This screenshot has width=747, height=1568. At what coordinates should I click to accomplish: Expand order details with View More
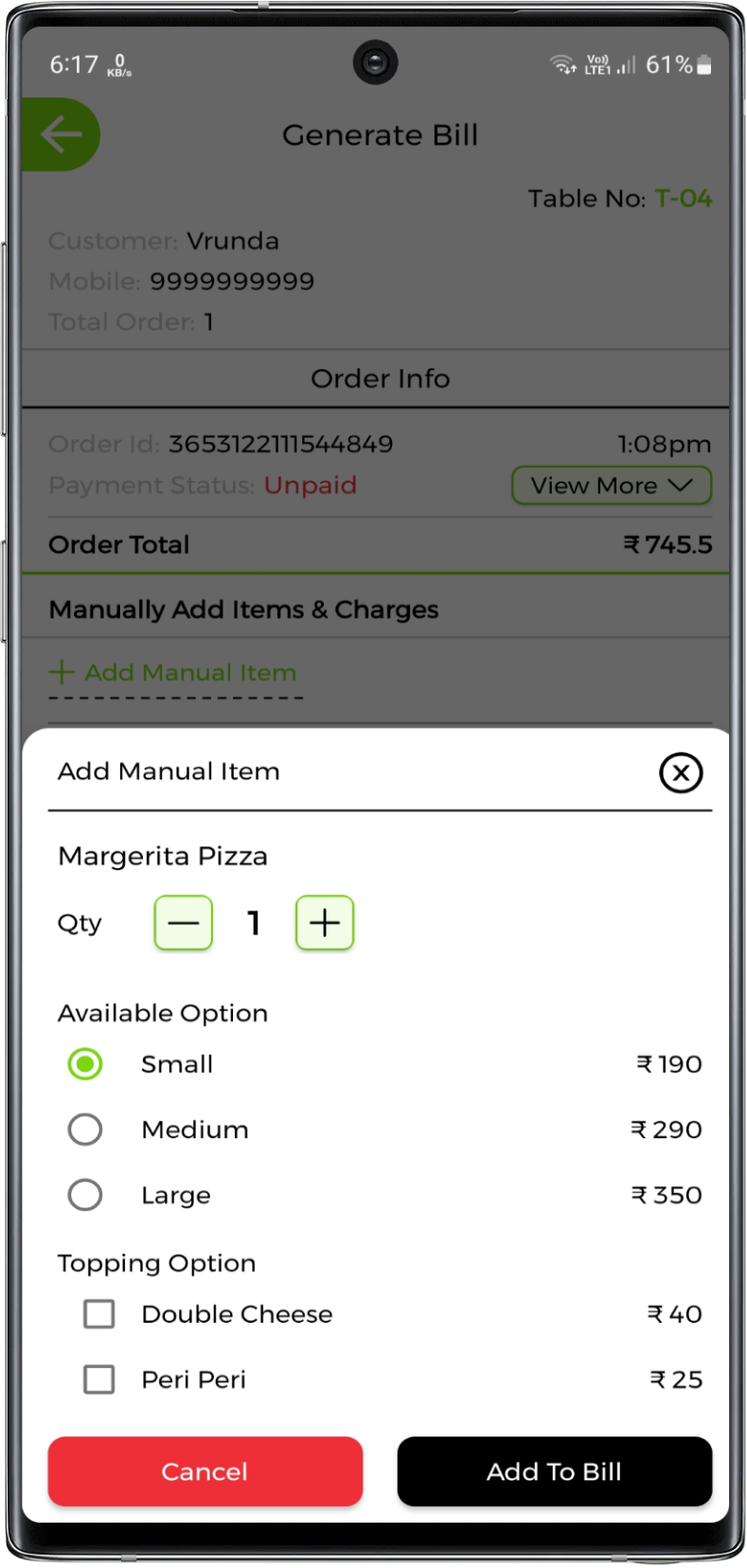click(595, 486)
